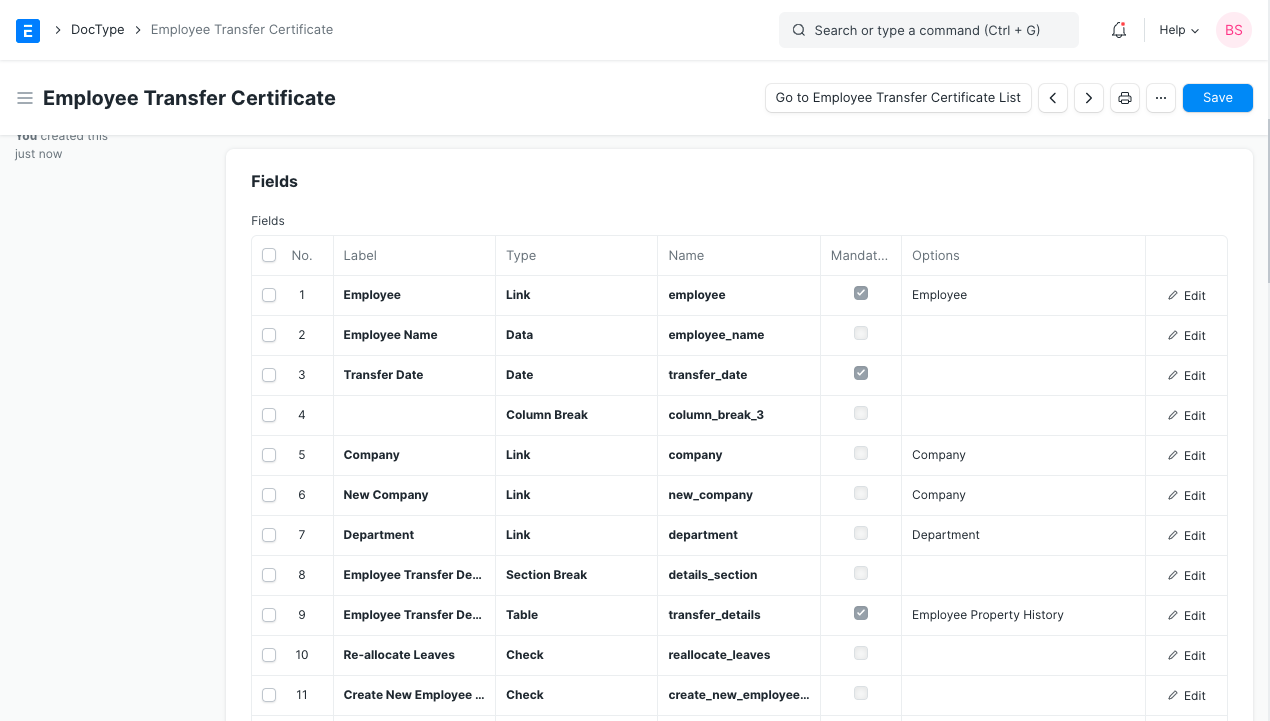Screen dimensions: 1270x721
Task: Open the BS user avatar menu
Action: (1233, 30)
